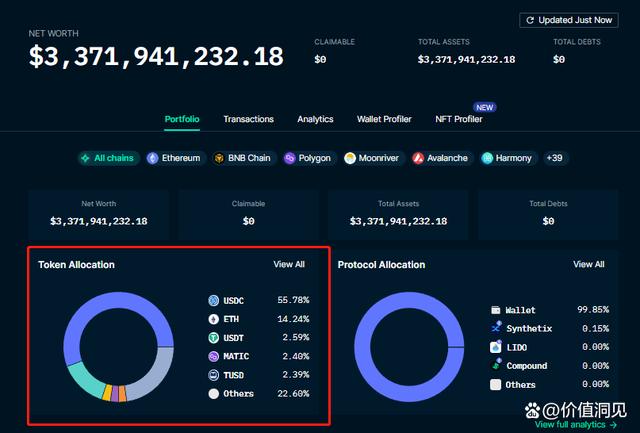Click the Updated Just Now button
This screenshot has height=433, width=640.
569,20
